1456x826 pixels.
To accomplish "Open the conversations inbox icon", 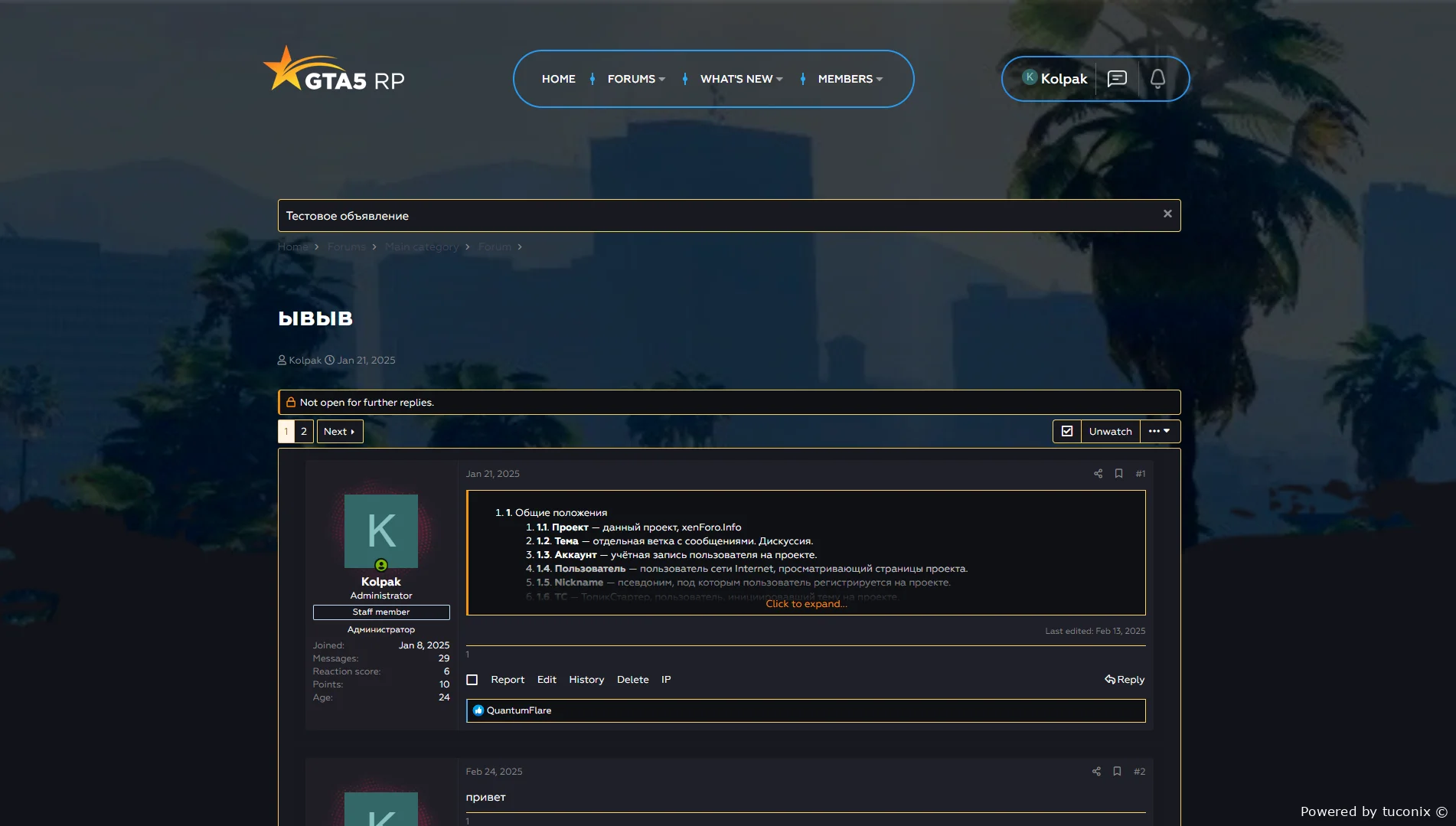I will 1117,79.
